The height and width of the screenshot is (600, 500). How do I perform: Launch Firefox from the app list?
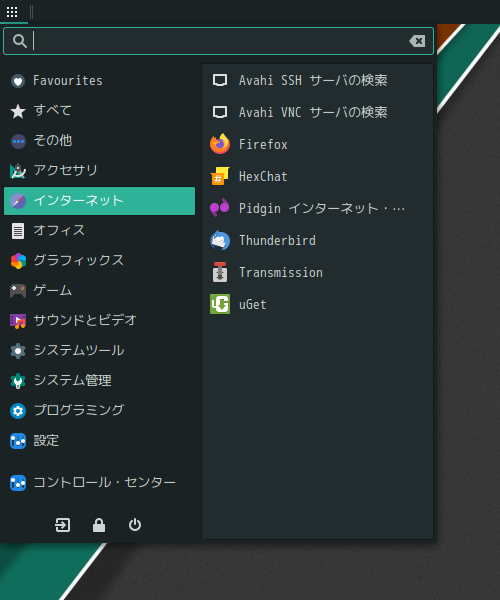pyautogui.click(x=318, y=145)
